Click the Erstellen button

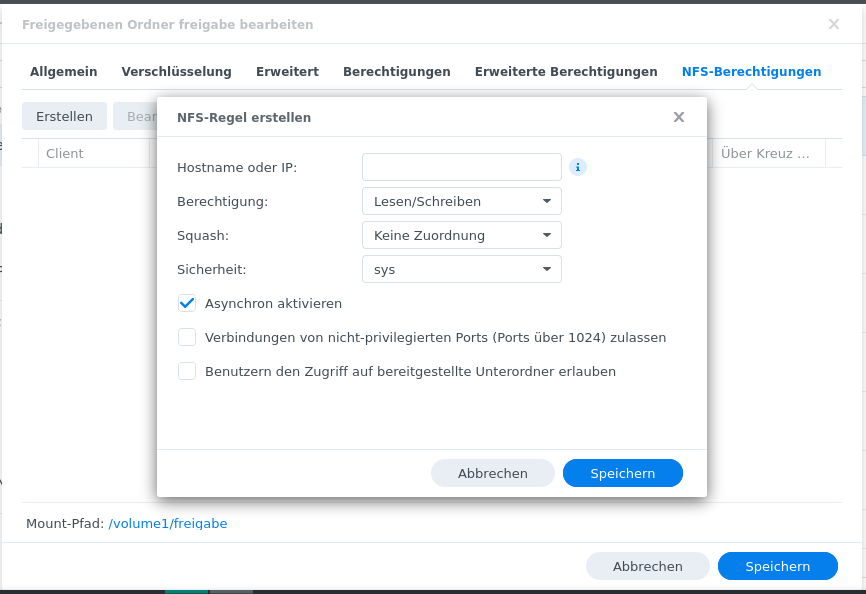(x=64, y=116)
